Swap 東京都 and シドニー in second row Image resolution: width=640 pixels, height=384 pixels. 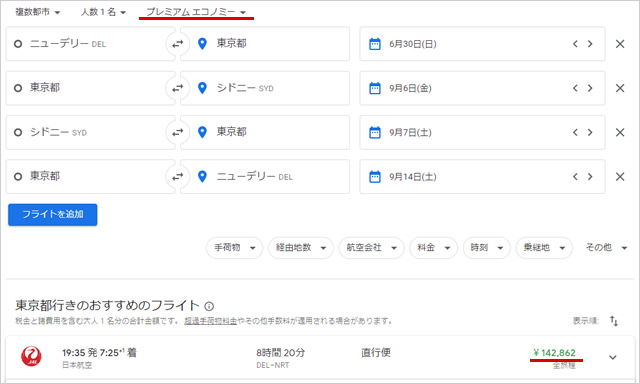point(178,88)
